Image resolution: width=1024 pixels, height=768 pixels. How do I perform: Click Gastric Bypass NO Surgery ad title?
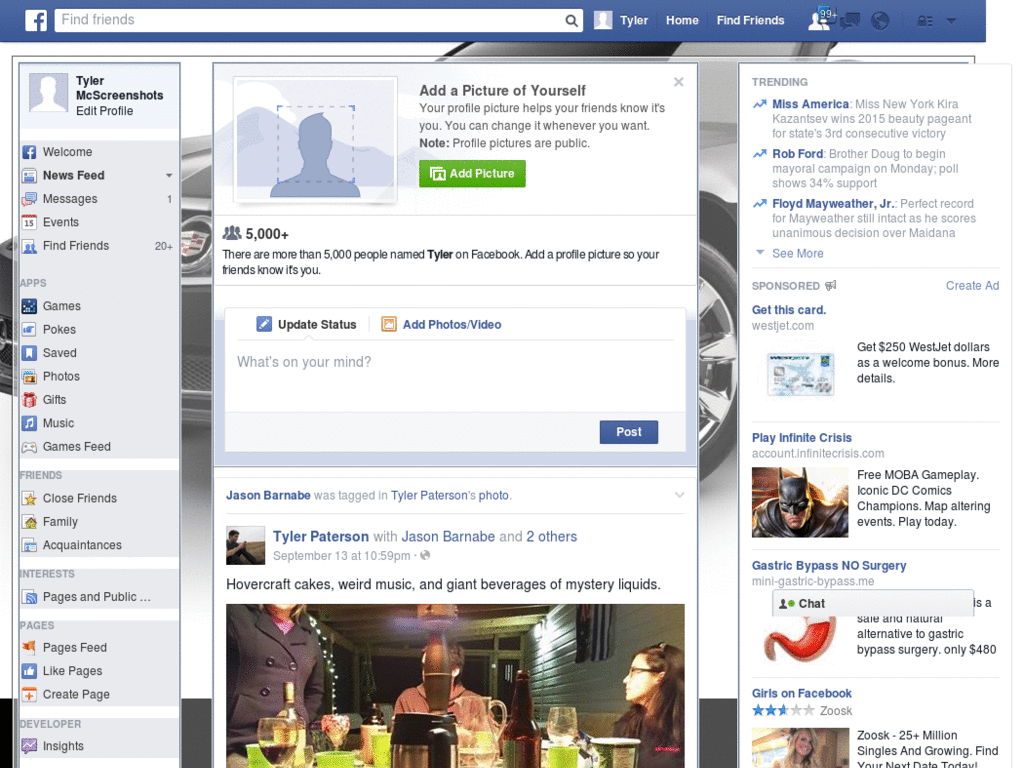click(829, 566)
